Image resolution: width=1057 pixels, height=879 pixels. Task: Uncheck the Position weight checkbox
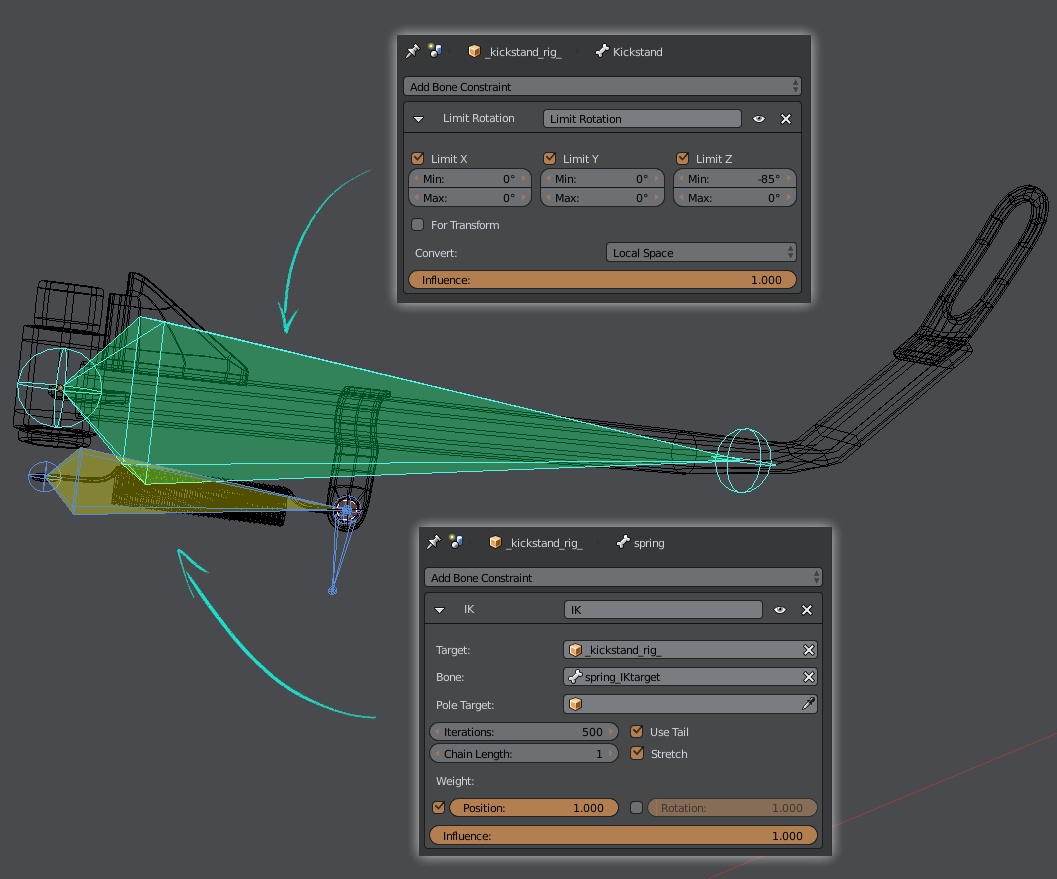439,808
